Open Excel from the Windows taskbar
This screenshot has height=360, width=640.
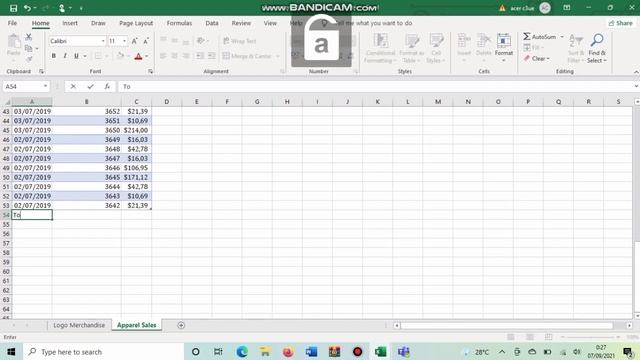point(380,352)
